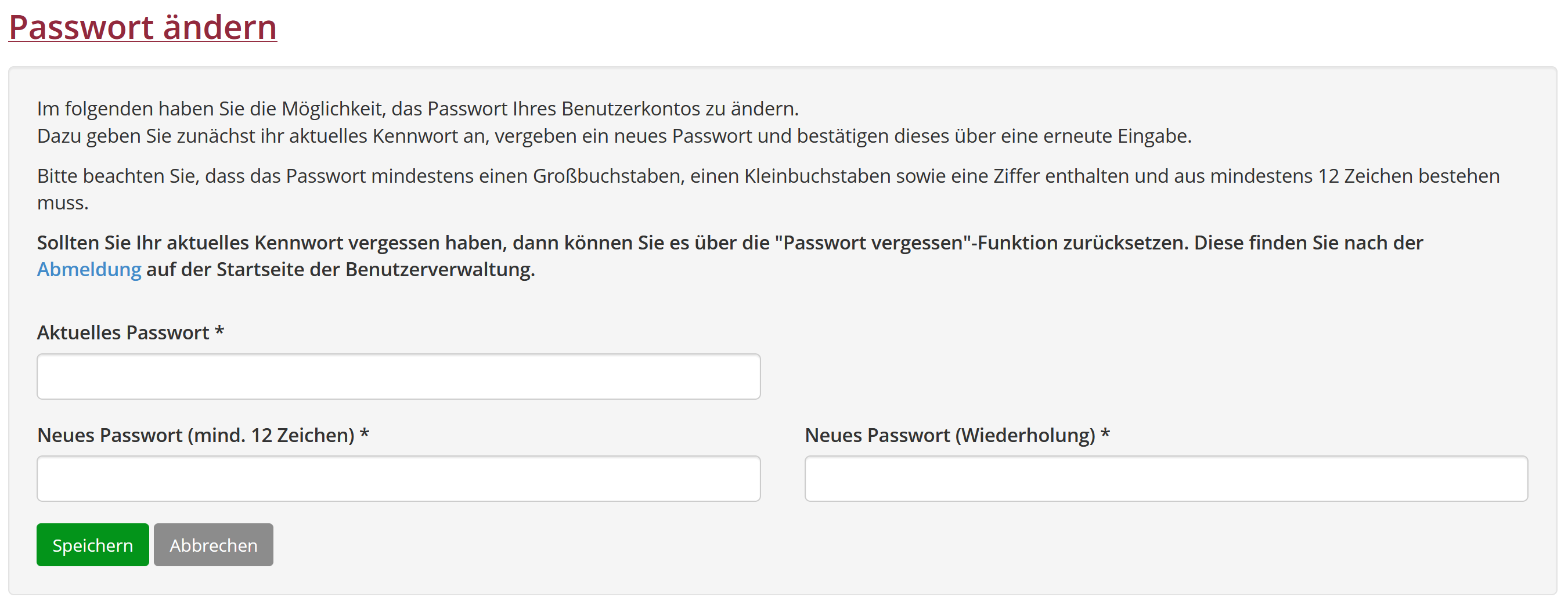Viewport: 1568px width, 608px height.
Task: Click the "Neues Passwort (mind. 12 Zeichen)" label
Action: (x=196, y=435)
